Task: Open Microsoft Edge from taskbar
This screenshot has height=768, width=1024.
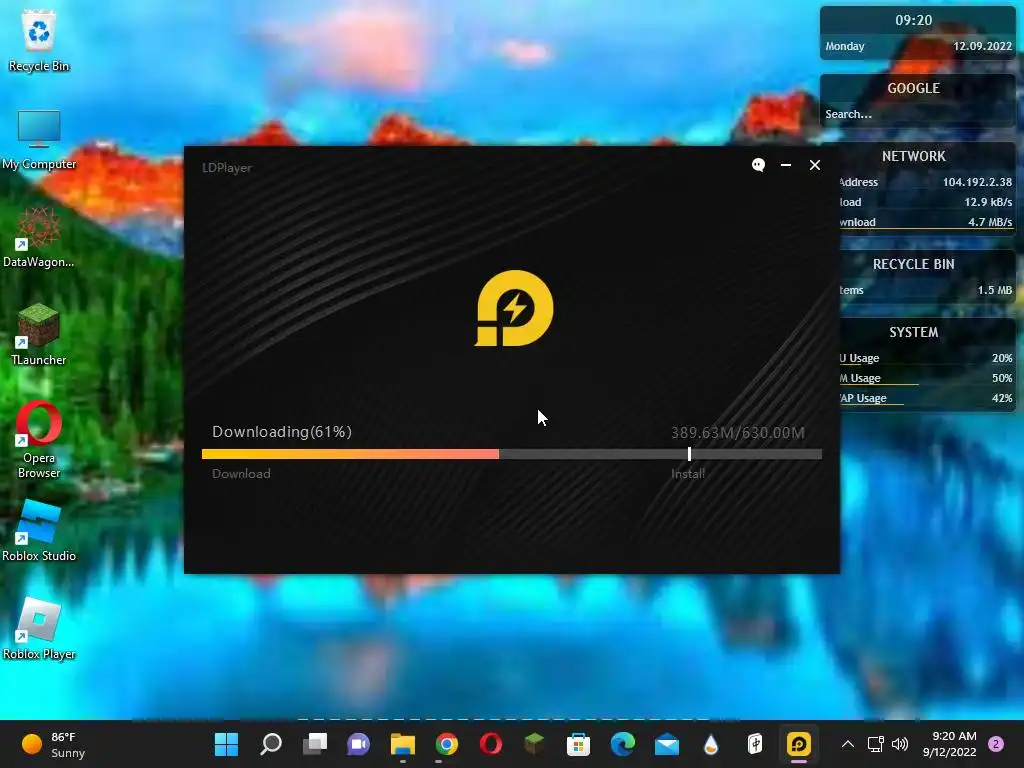Action: click(x=622, y=744)
